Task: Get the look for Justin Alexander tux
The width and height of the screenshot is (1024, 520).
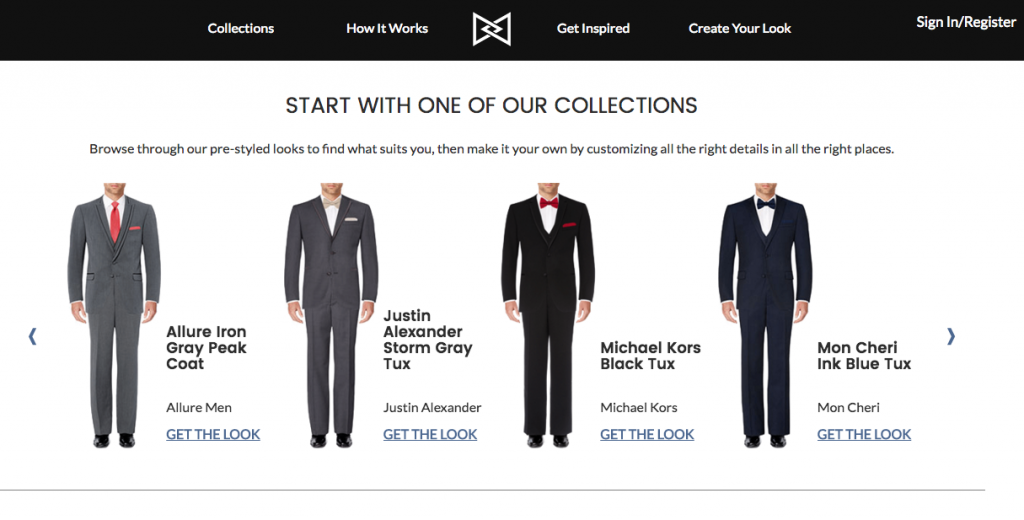Action: (430, 435)
